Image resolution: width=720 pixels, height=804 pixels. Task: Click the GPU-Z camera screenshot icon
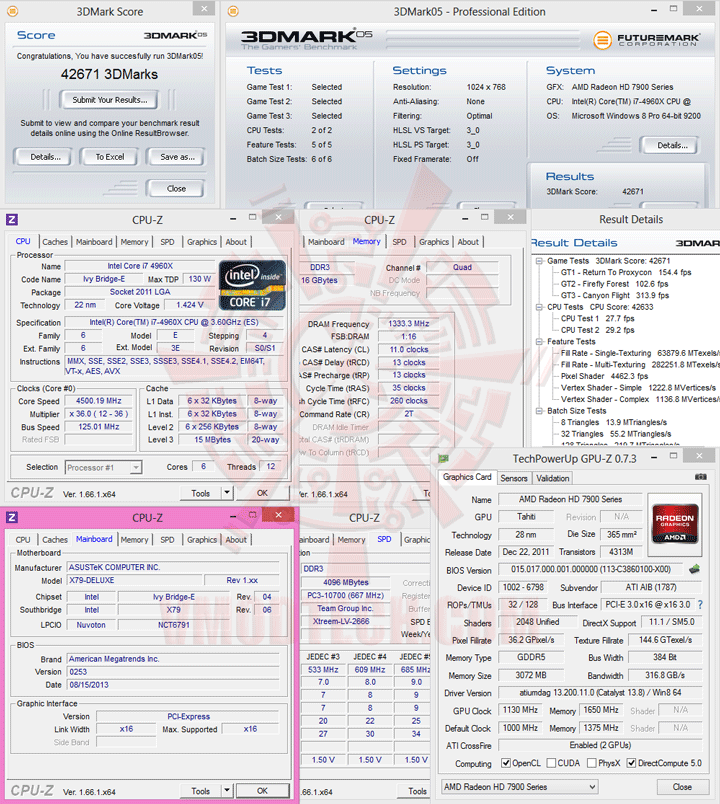tap(701, 477)
